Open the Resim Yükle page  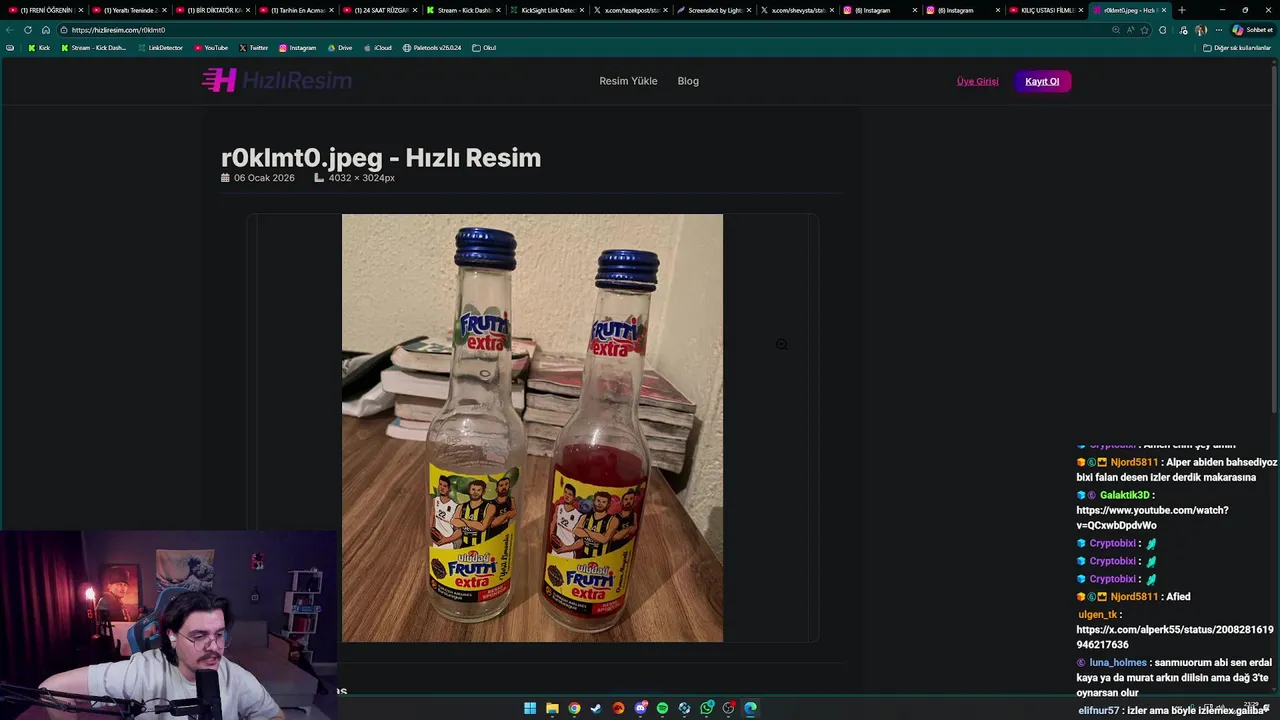pyautogui.click(x=628, y=81)
